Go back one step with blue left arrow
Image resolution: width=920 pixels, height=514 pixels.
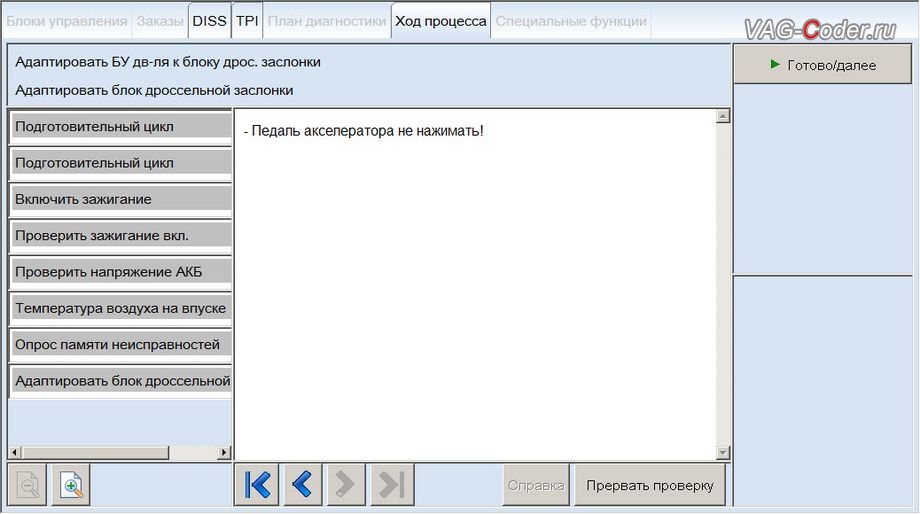[x=302, y=485]
